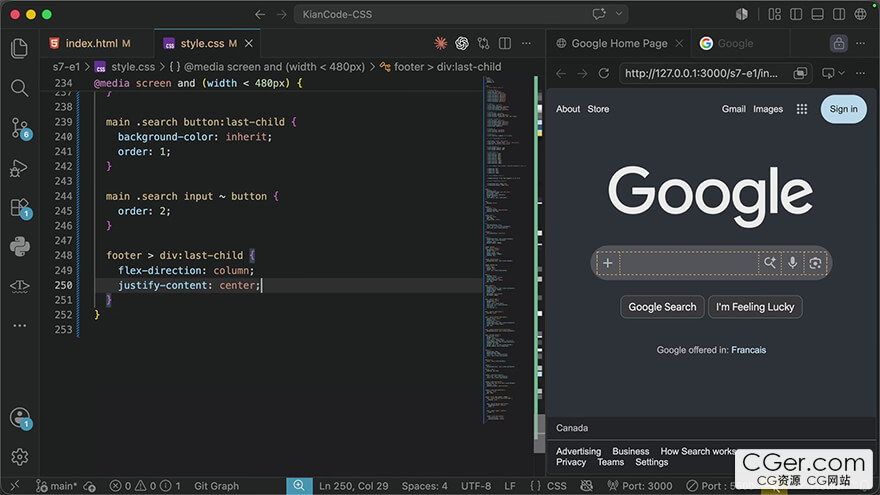Click the code minimap overview

pos(507,250)
